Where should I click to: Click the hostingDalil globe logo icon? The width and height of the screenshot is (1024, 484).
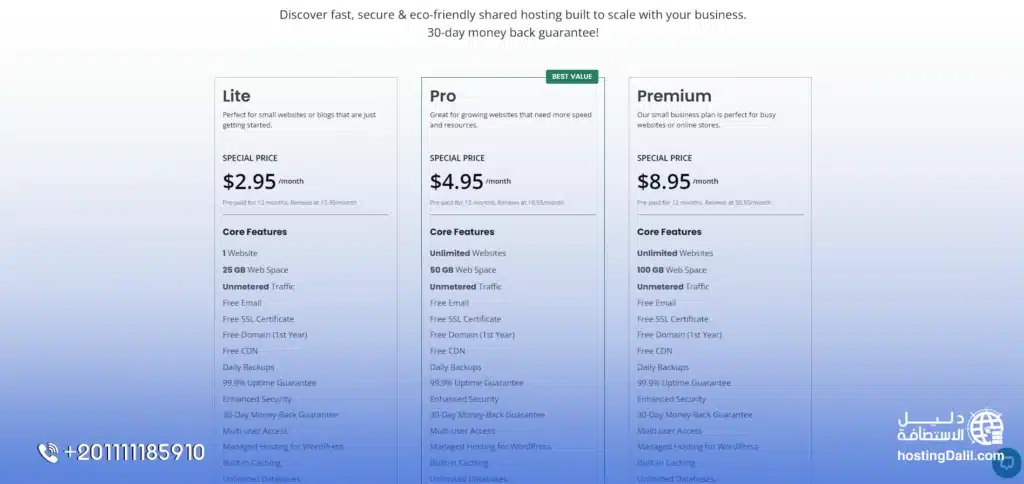pos(987,427)
